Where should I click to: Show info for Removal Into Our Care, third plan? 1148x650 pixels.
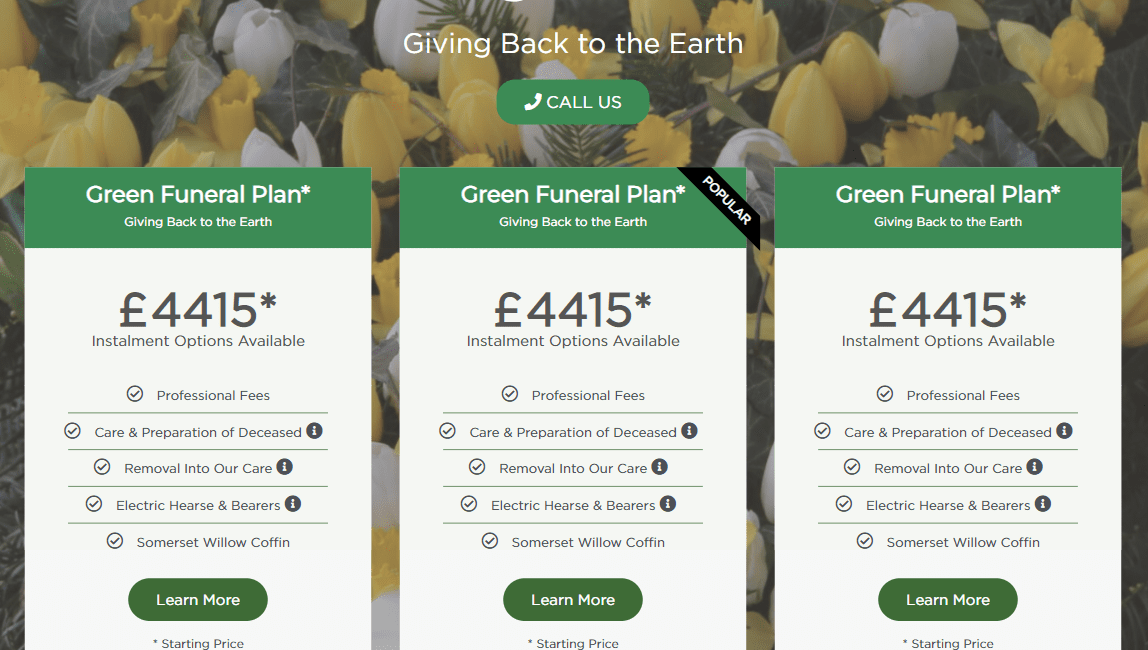(x=1034, y=466)
